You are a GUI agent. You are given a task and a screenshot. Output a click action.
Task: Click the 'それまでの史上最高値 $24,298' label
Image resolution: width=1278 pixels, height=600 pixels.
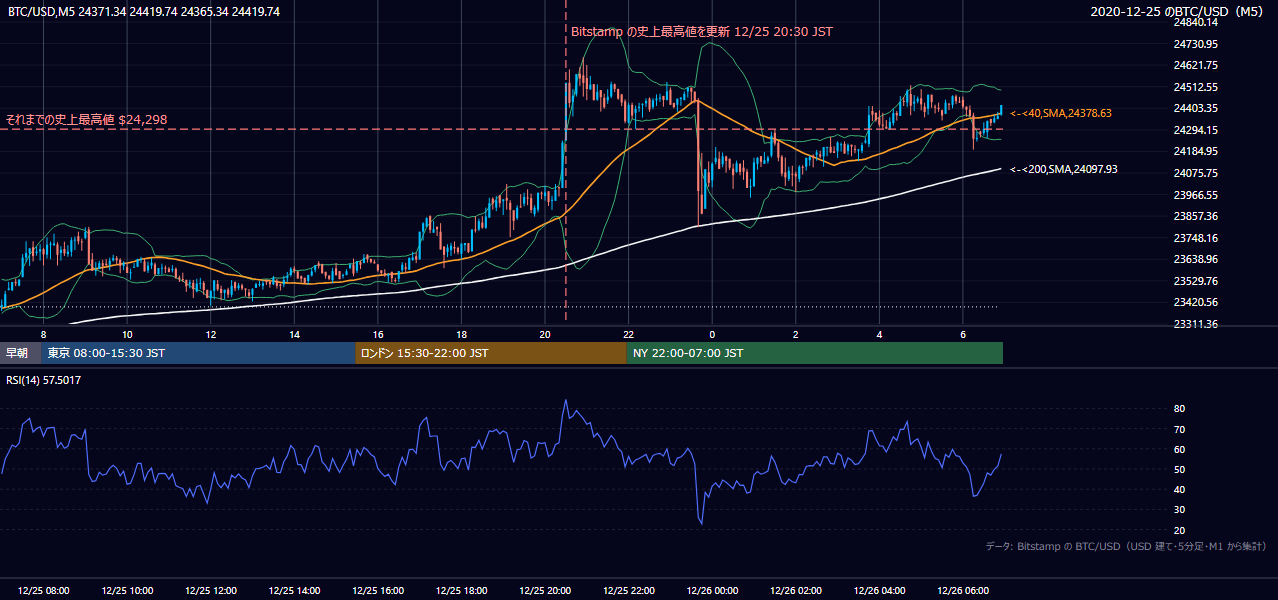pos(86,119)
